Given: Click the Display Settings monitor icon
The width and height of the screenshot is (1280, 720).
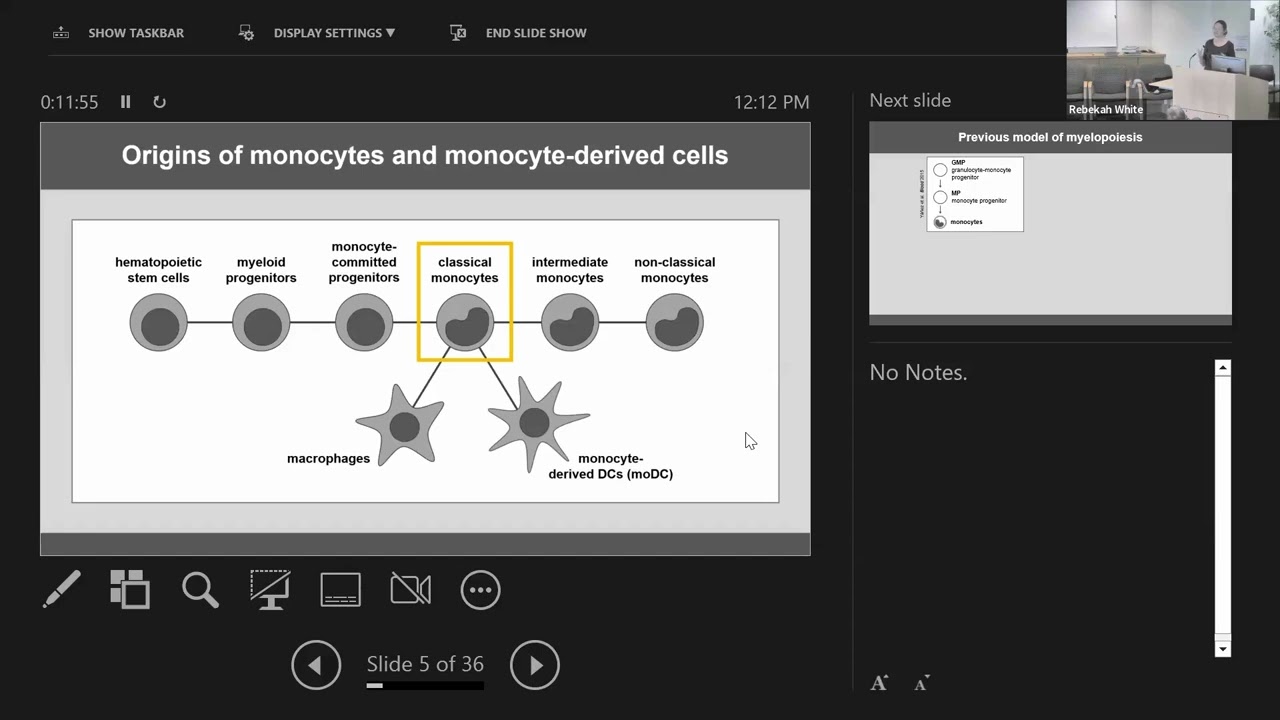Looking at the screenshot, I should pyautogui.click(x=246, y=33).
